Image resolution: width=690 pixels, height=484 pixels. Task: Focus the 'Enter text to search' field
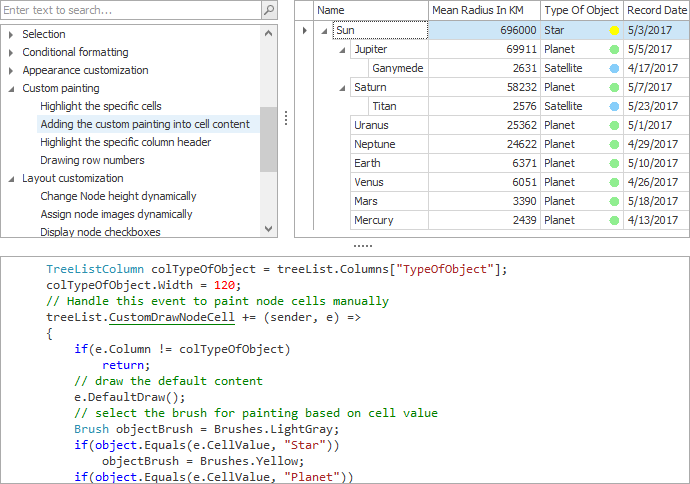(130, 10)
